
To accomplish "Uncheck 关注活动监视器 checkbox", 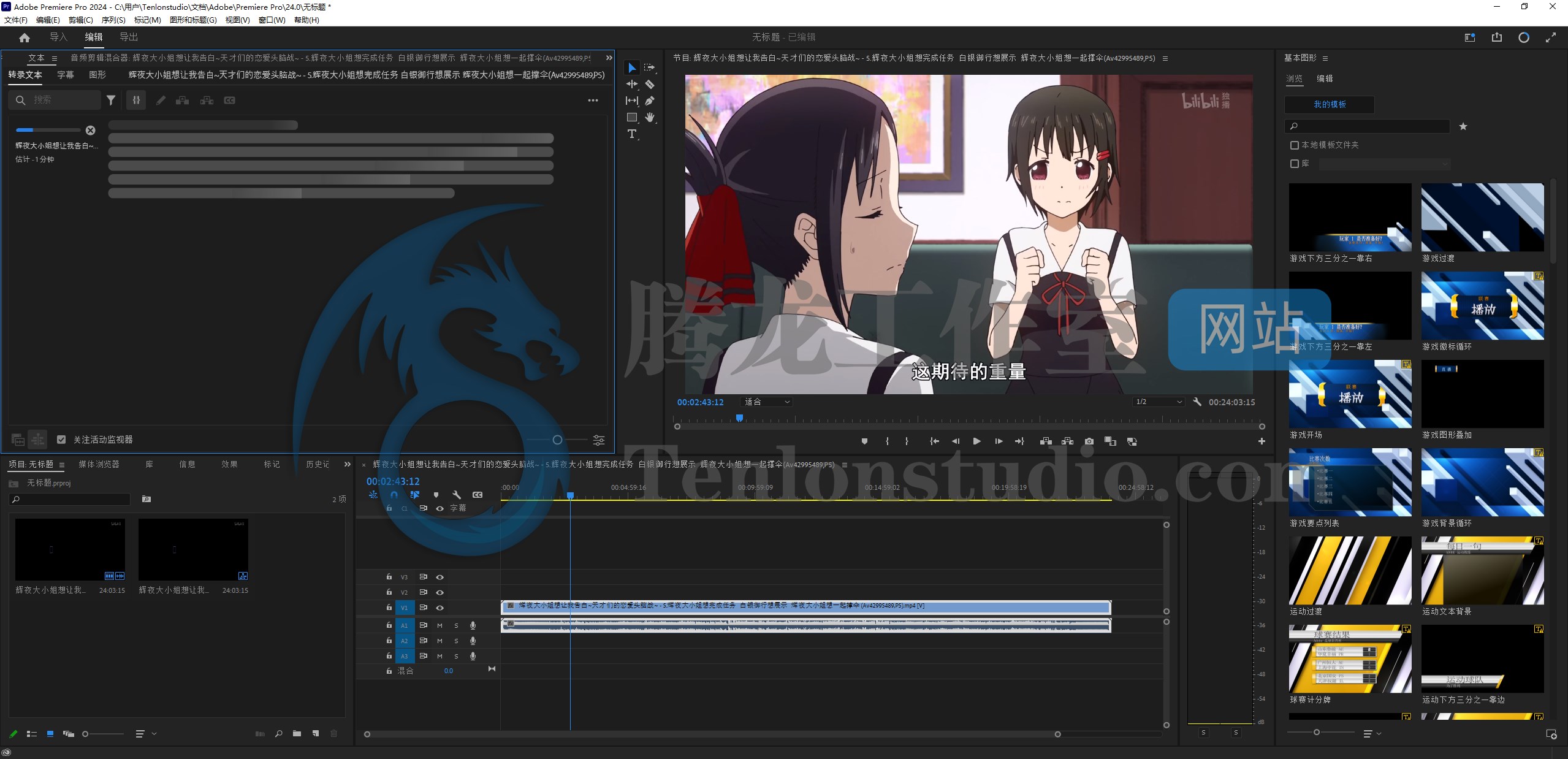I will pyautogui.click(x=61, y=440).
